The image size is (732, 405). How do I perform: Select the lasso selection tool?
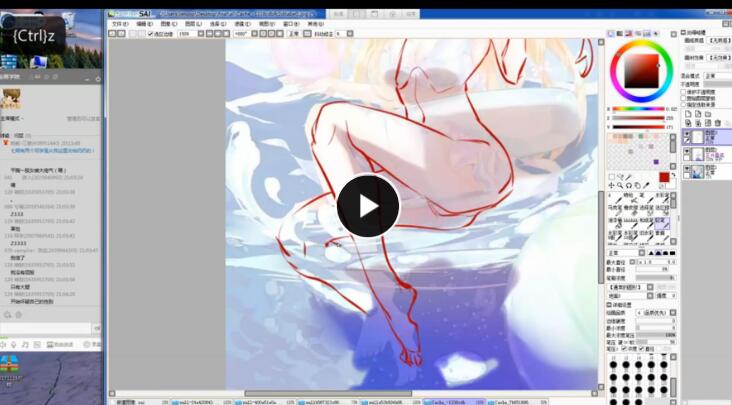(620, 177)
